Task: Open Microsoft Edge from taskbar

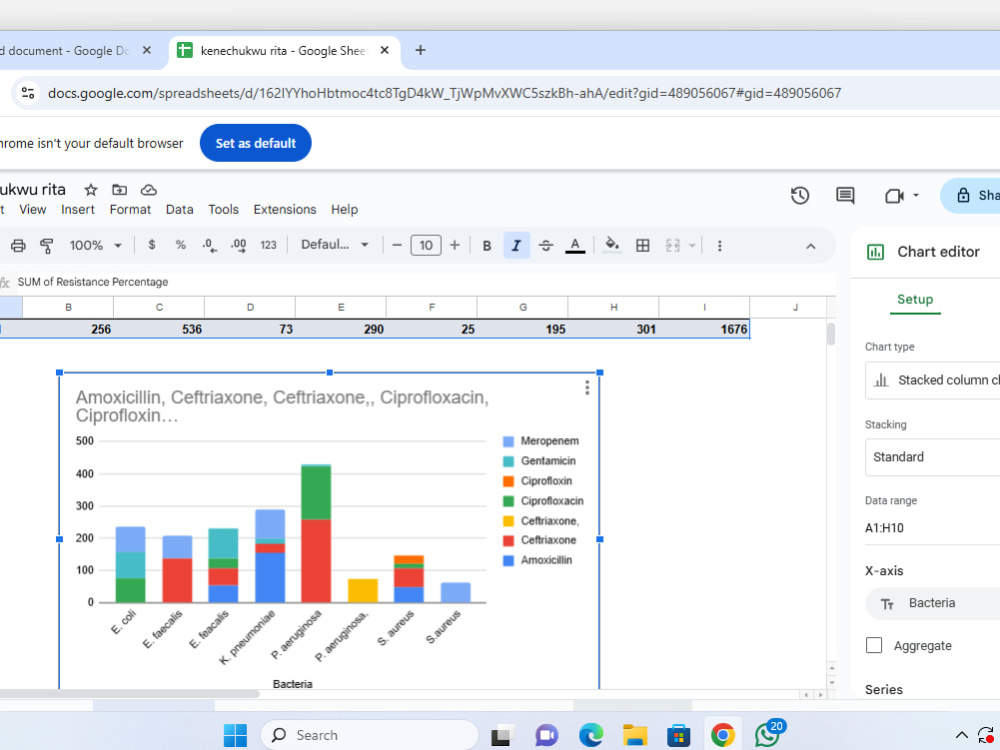Action: [591, 735]
